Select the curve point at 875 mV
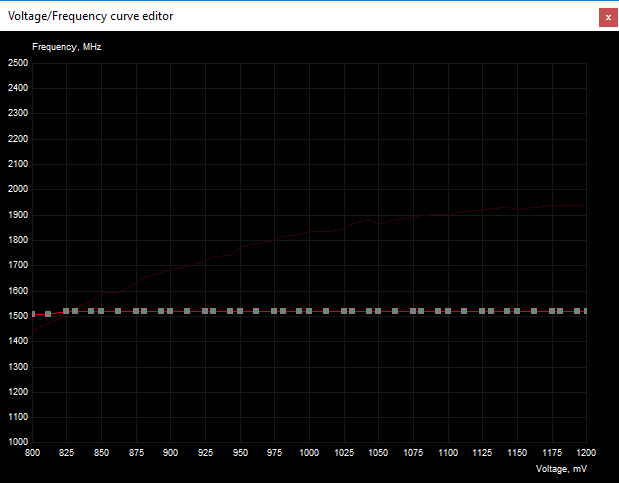 coord(136,311)
